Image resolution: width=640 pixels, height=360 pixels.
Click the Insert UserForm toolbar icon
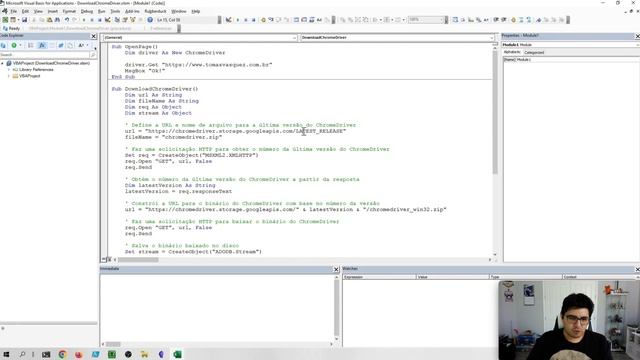click(x=13, y=20)
